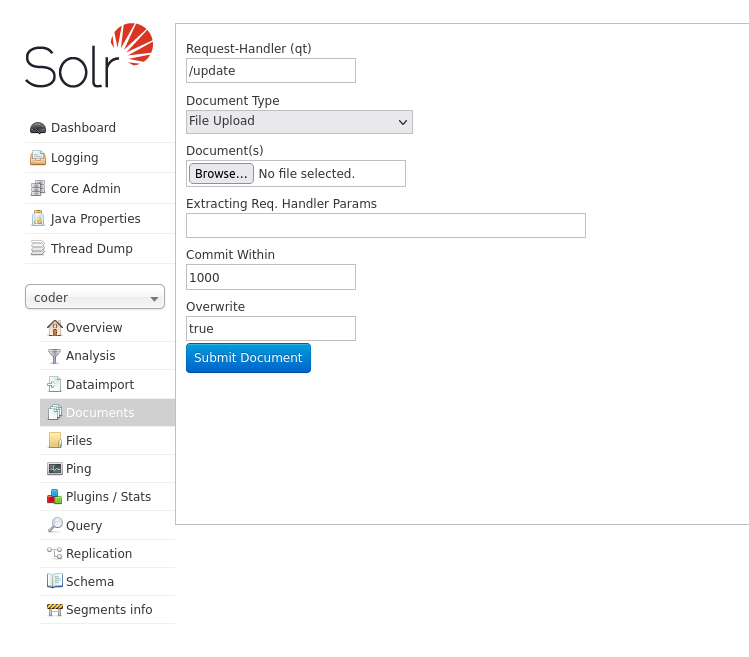Viewport: 749px width, 657px height.
Task: Click the Java Properties jar icon
Action: click(x=38, y=219)
